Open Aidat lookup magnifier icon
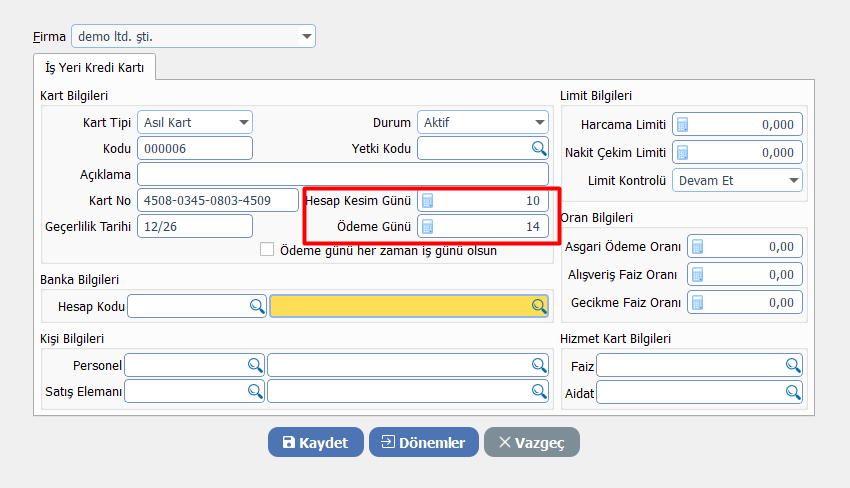The width and height of the screenshot is (850, 488). coord(793,392)
